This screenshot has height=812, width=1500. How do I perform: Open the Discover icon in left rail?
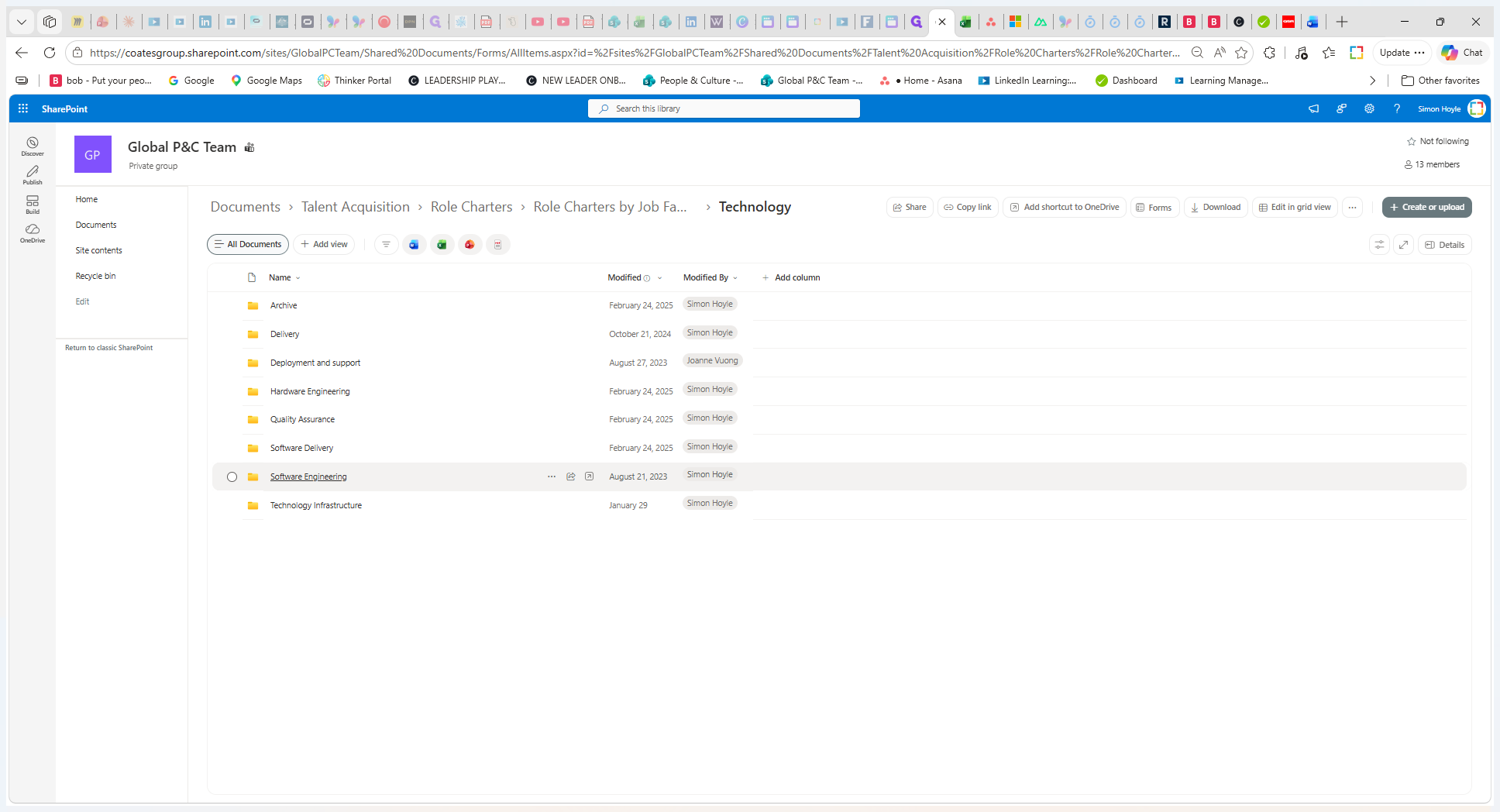pos(33,146)
